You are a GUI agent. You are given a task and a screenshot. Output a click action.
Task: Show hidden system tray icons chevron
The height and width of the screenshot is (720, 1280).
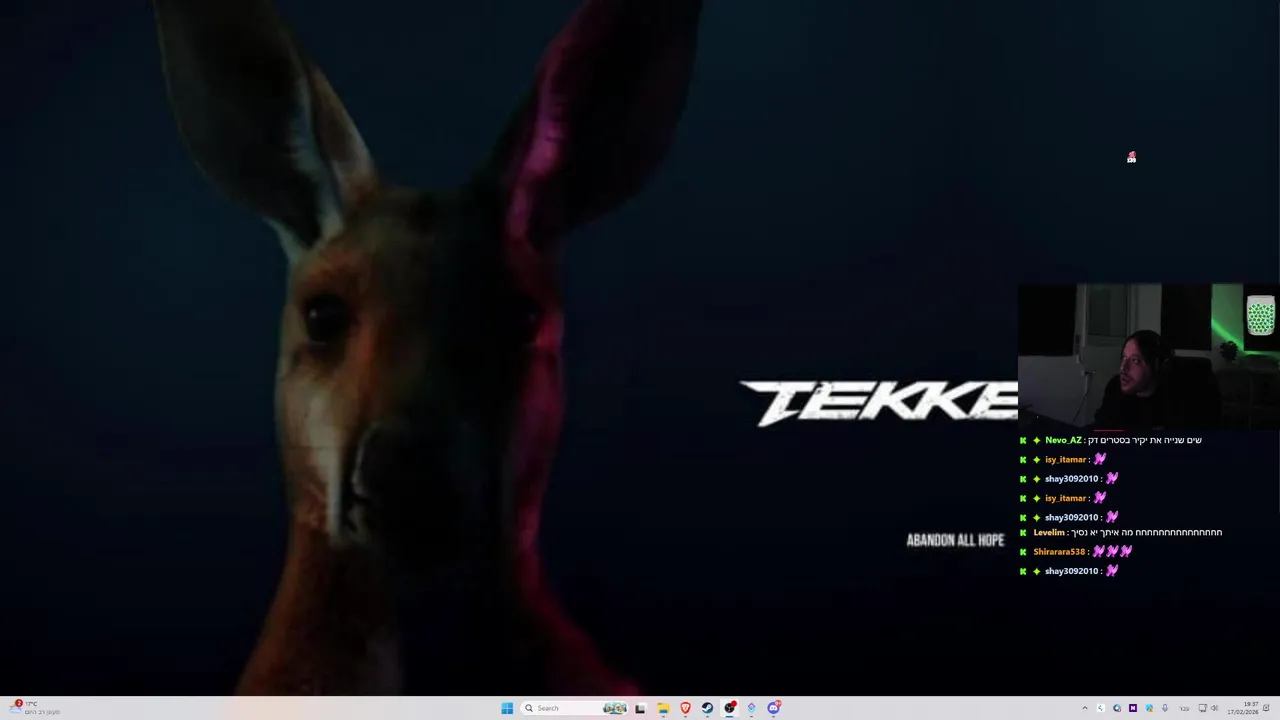click(1085, 708)
